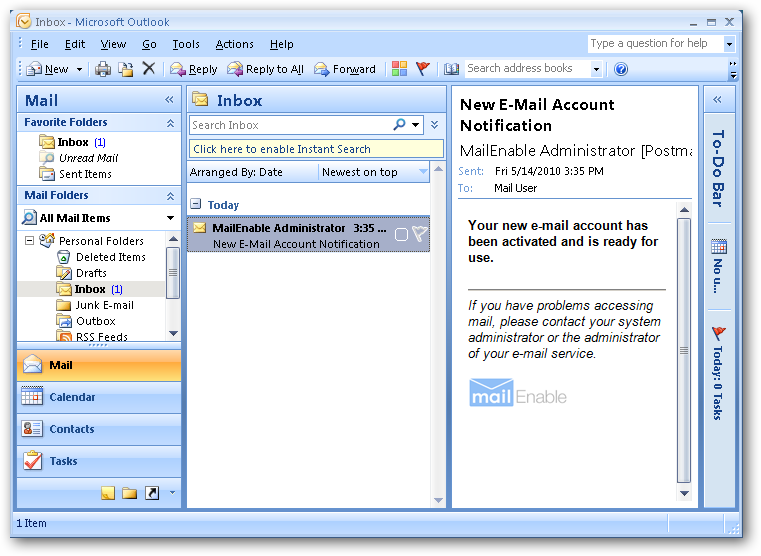Select the Junk E-mail folder
Viewport: 761px width, 556px height.
coord(95,305)
